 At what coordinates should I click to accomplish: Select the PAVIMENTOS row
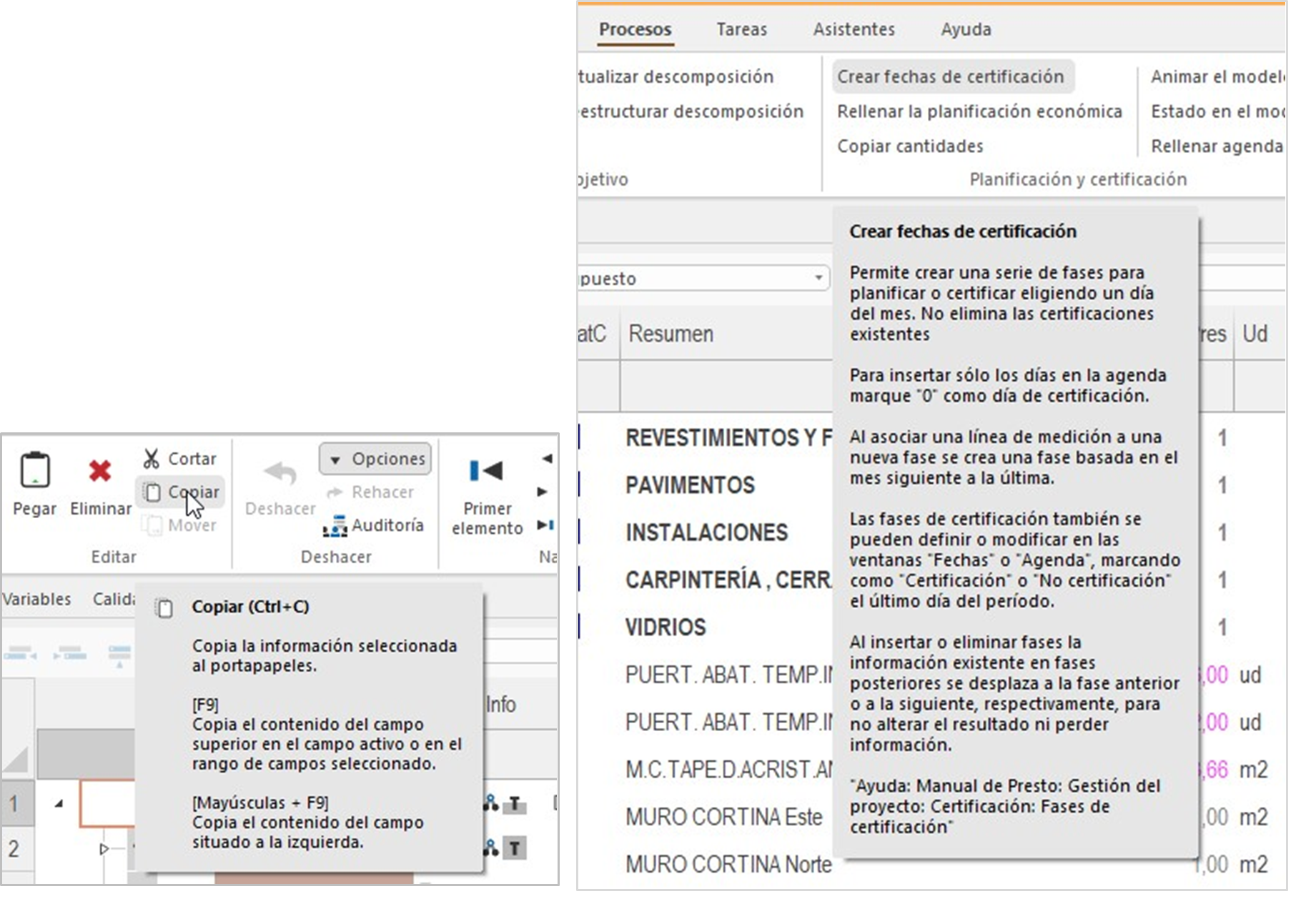pyautogui.click(x=690, y=485)
